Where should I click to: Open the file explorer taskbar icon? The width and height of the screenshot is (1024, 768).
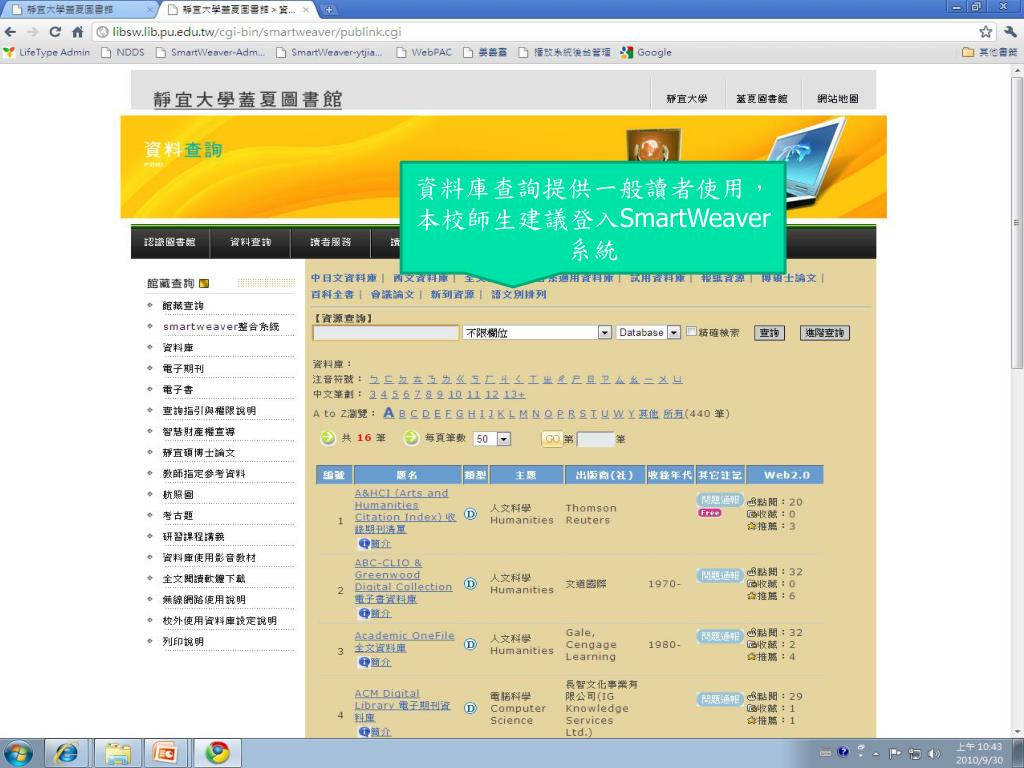tap(117, 753)
